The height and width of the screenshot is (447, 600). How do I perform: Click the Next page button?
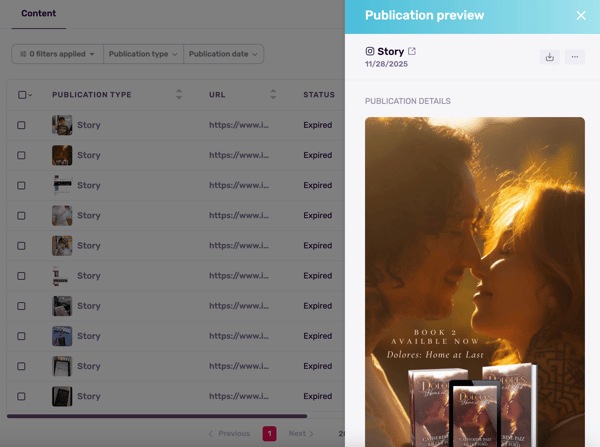click(x=301, y=433)
